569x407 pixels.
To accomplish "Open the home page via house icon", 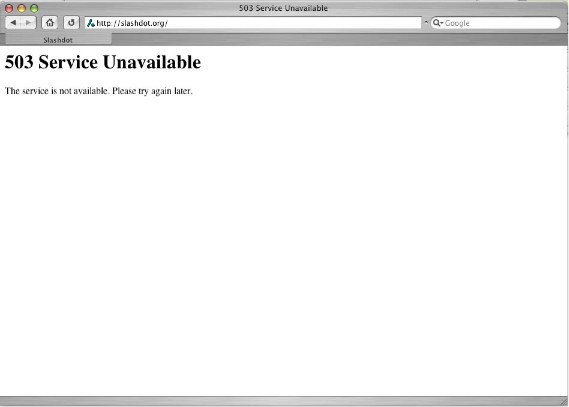I will coord(50,23).
